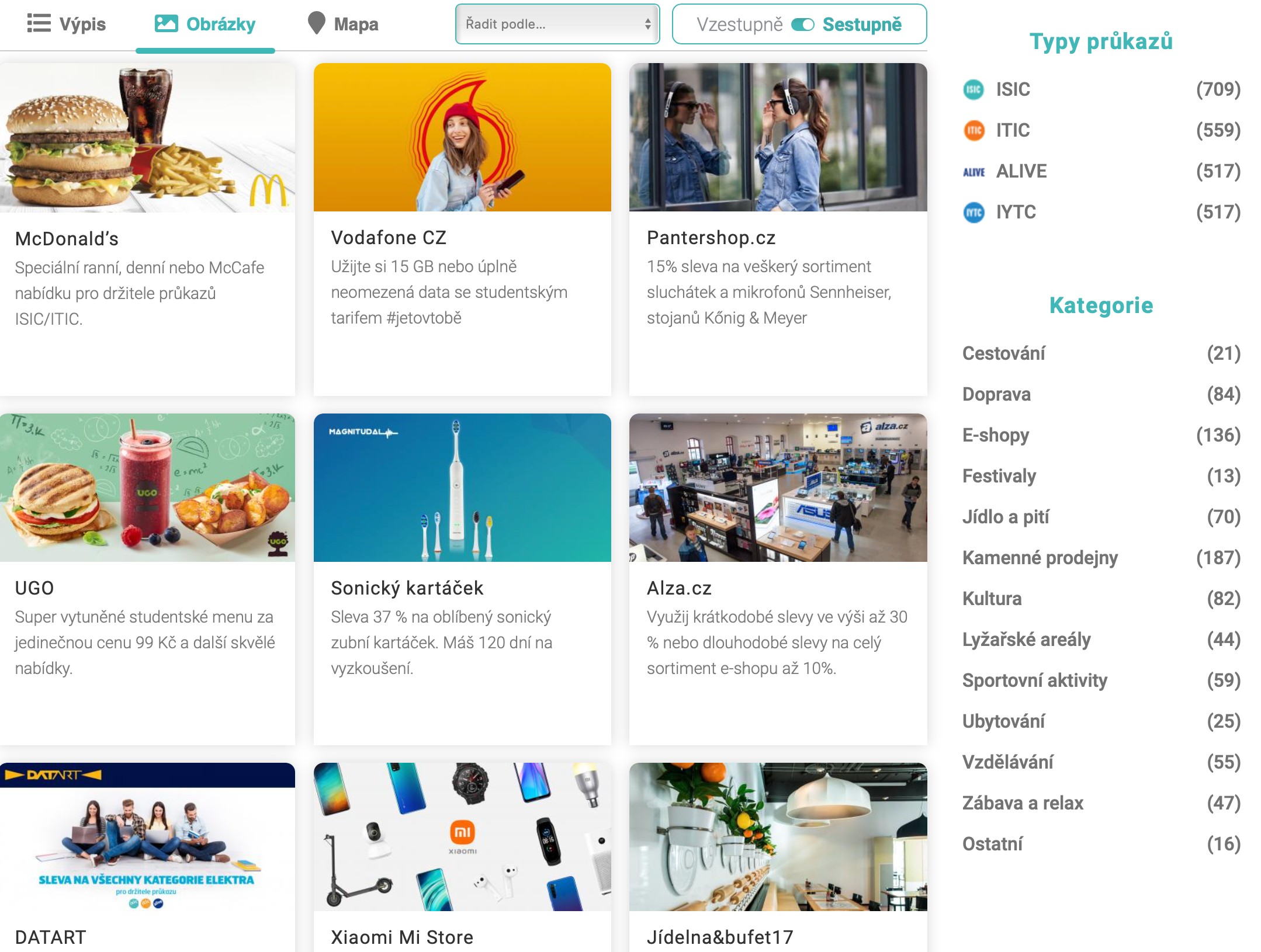The image size is (1261, 952).
Task: Open the Řadit podle dropdown
Action: click(557, 24)
